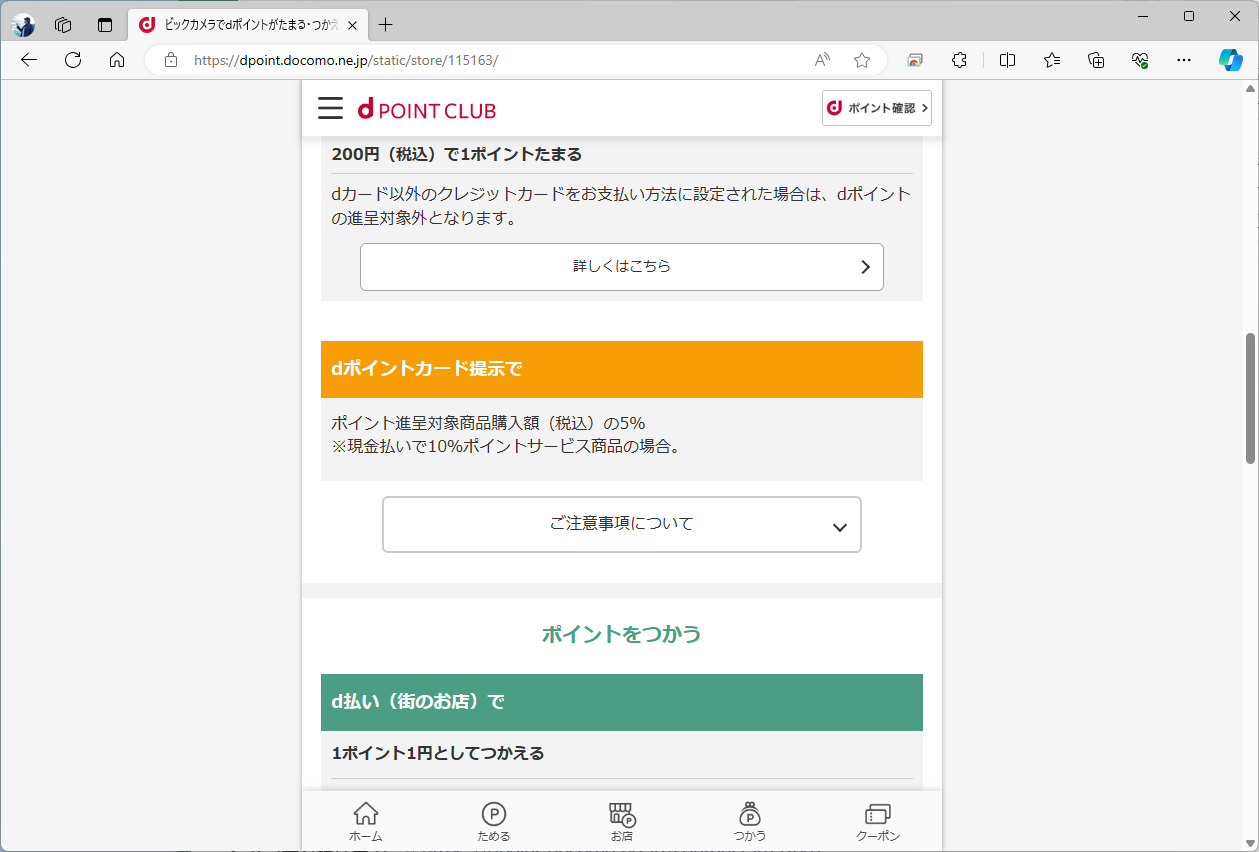The width and height of the screenshot is (1259, 852).
Task: Open the ためる tab in bottom navigation
Action: [494, 822]
